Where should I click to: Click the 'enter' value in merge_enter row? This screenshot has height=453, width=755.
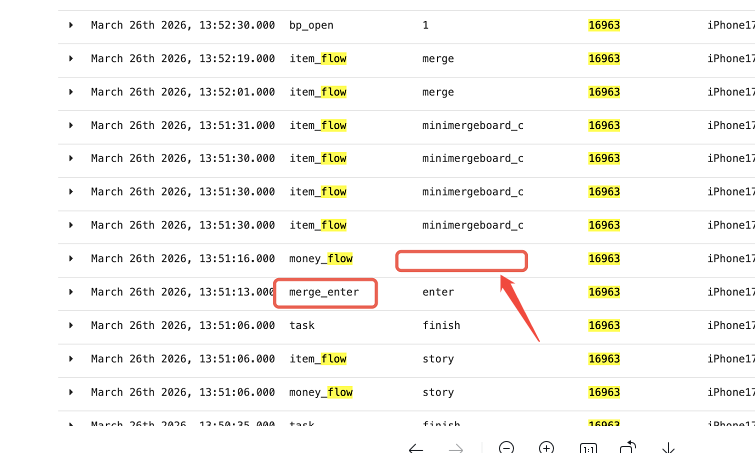(x=438, y=292)
